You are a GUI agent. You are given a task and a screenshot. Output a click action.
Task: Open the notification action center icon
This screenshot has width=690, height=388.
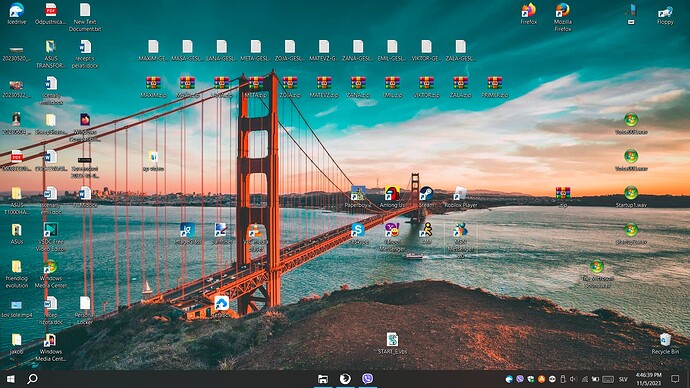coord(675,379)
